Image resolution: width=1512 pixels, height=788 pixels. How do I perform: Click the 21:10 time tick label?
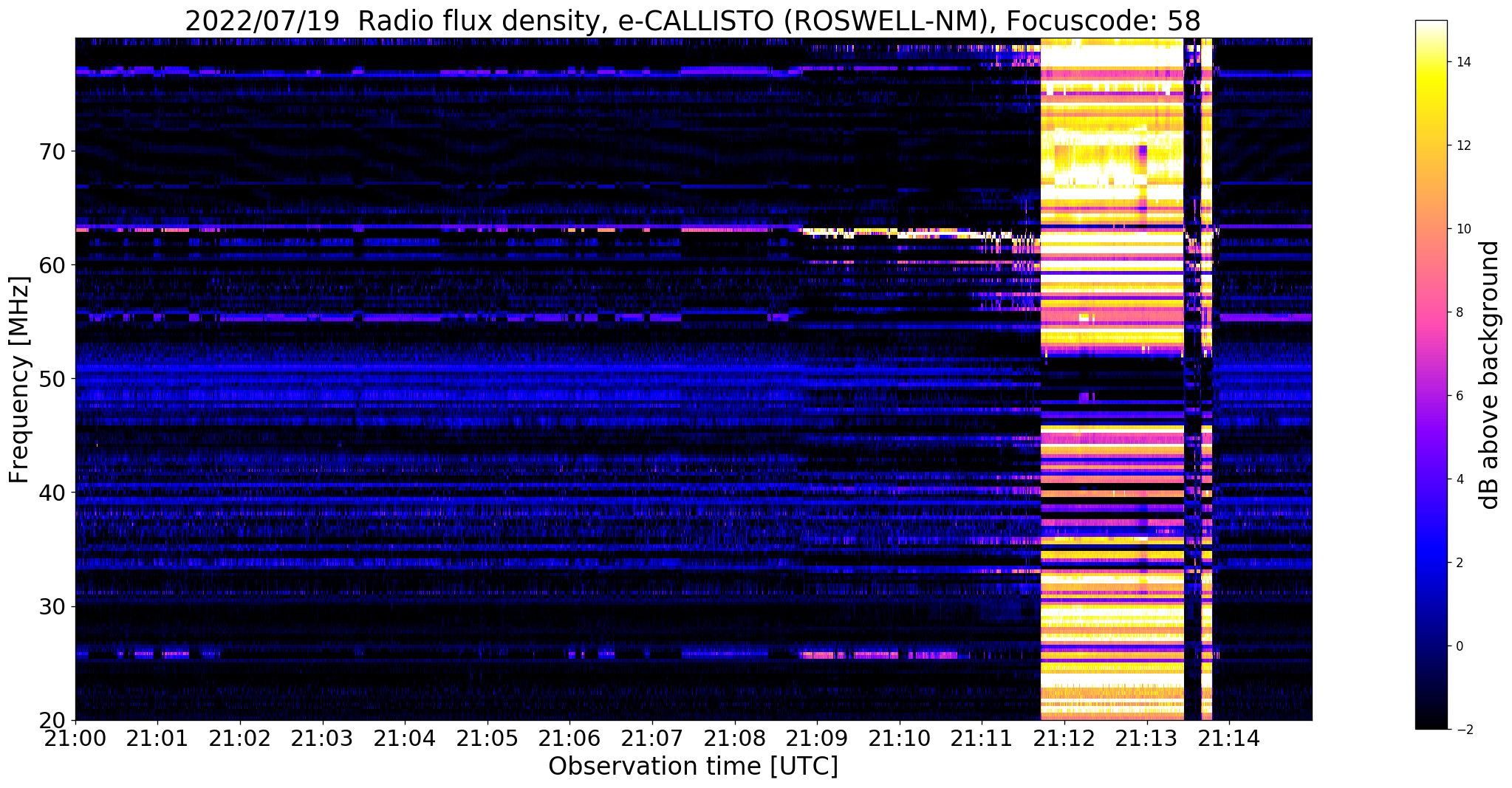(x=900, y=738)
